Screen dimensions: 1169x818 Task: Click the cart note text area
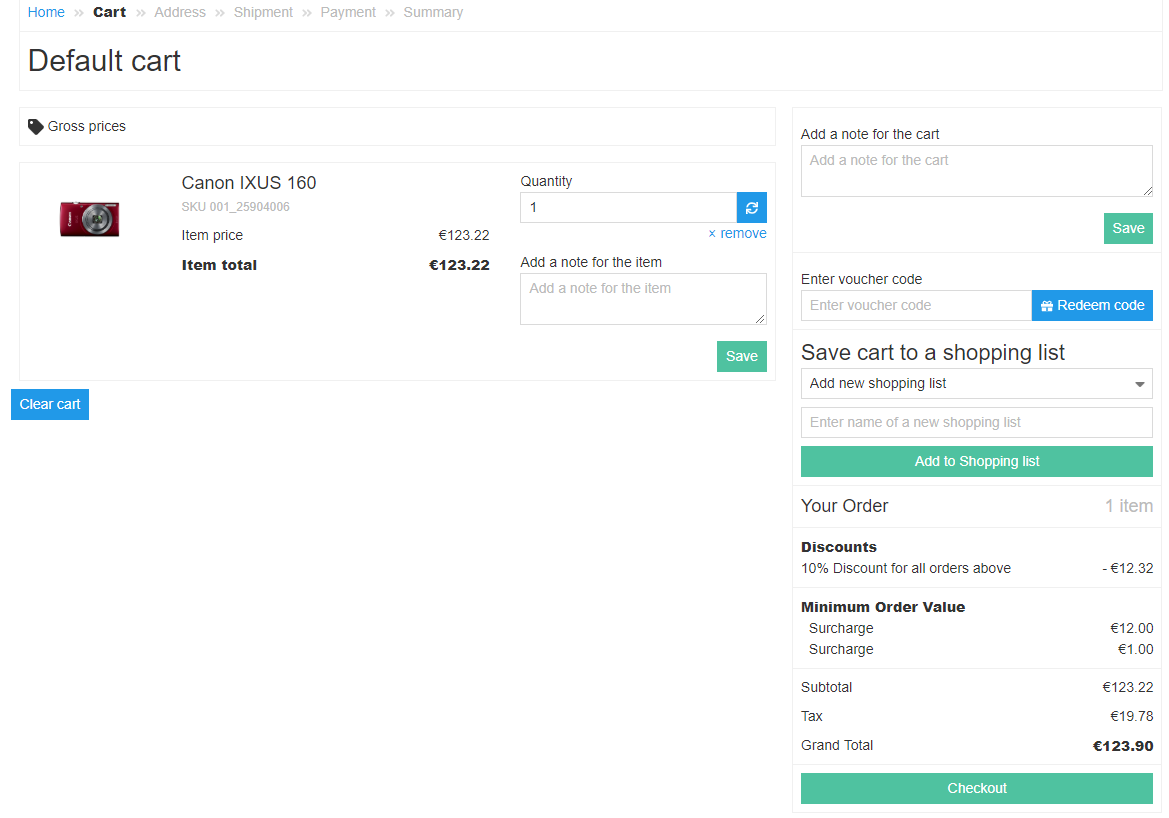(x=977, y=171)
